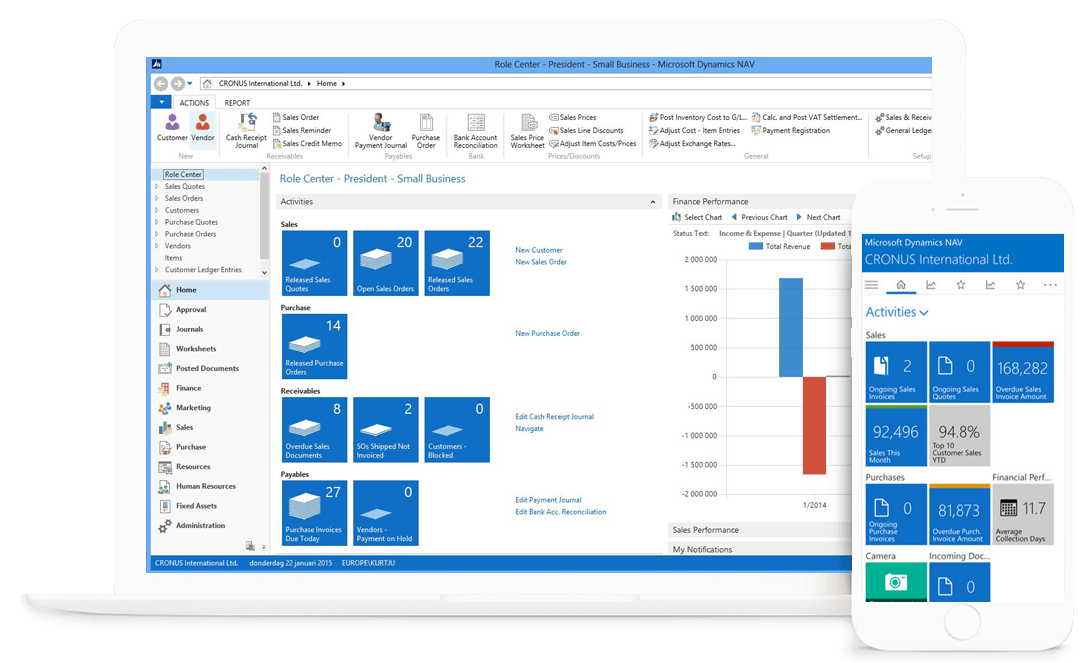Open the navigation history dropdown beside Forward
The image size is (1090, 663).
tap(190, 83)
